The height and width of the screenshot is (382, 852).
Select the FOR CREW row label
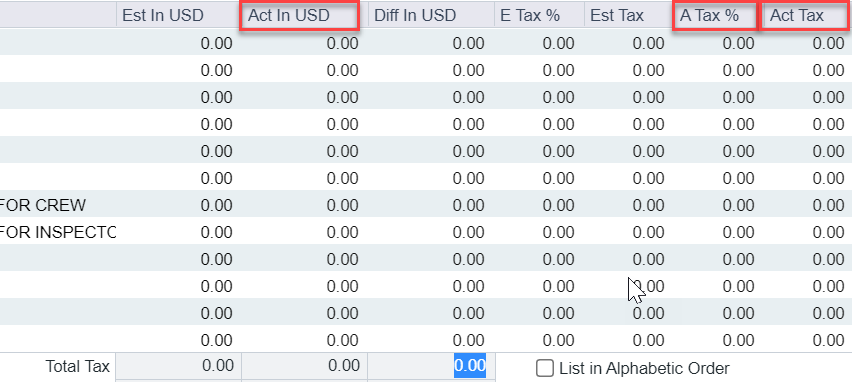click(43, 205)
